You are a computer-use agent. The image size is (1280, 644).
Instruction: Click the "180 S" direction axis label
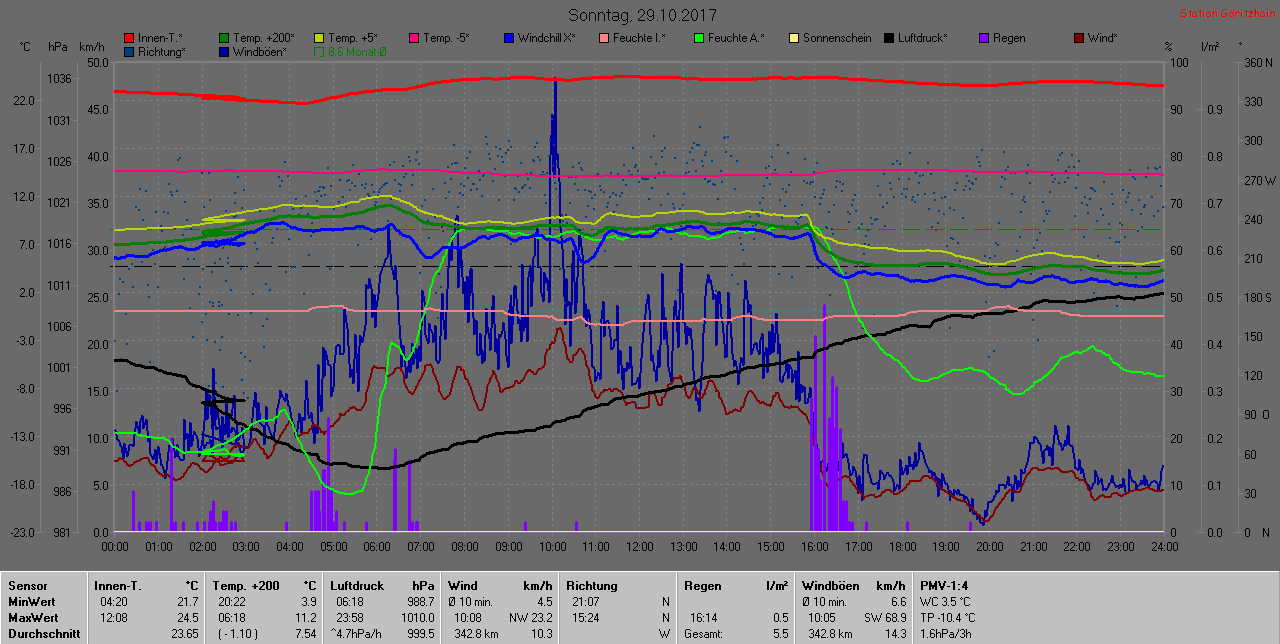(x=1257, y=297)
